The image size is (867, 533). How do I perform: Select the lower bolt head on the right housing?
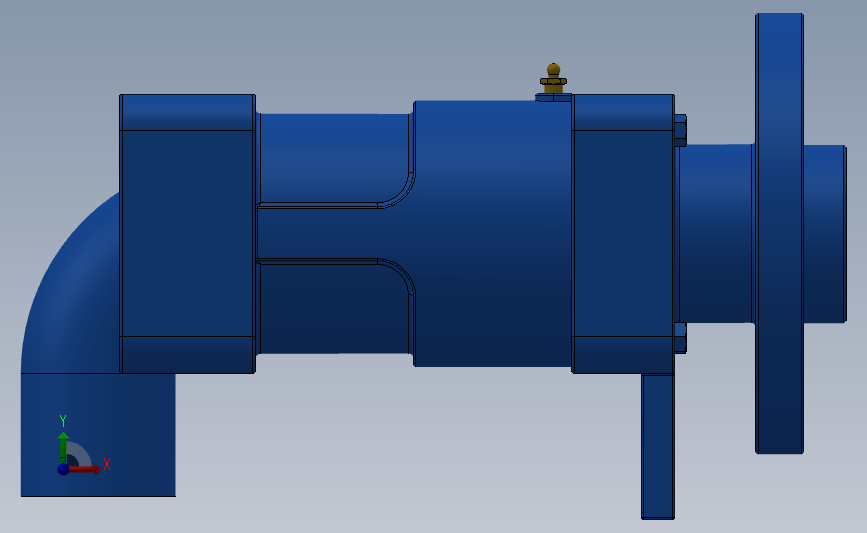tap(681, 338)
